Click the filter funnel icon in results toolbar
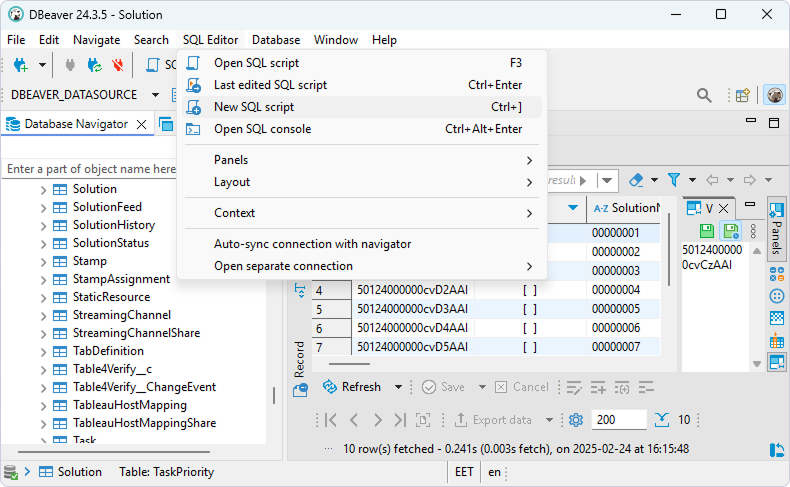 pos(674,180)
